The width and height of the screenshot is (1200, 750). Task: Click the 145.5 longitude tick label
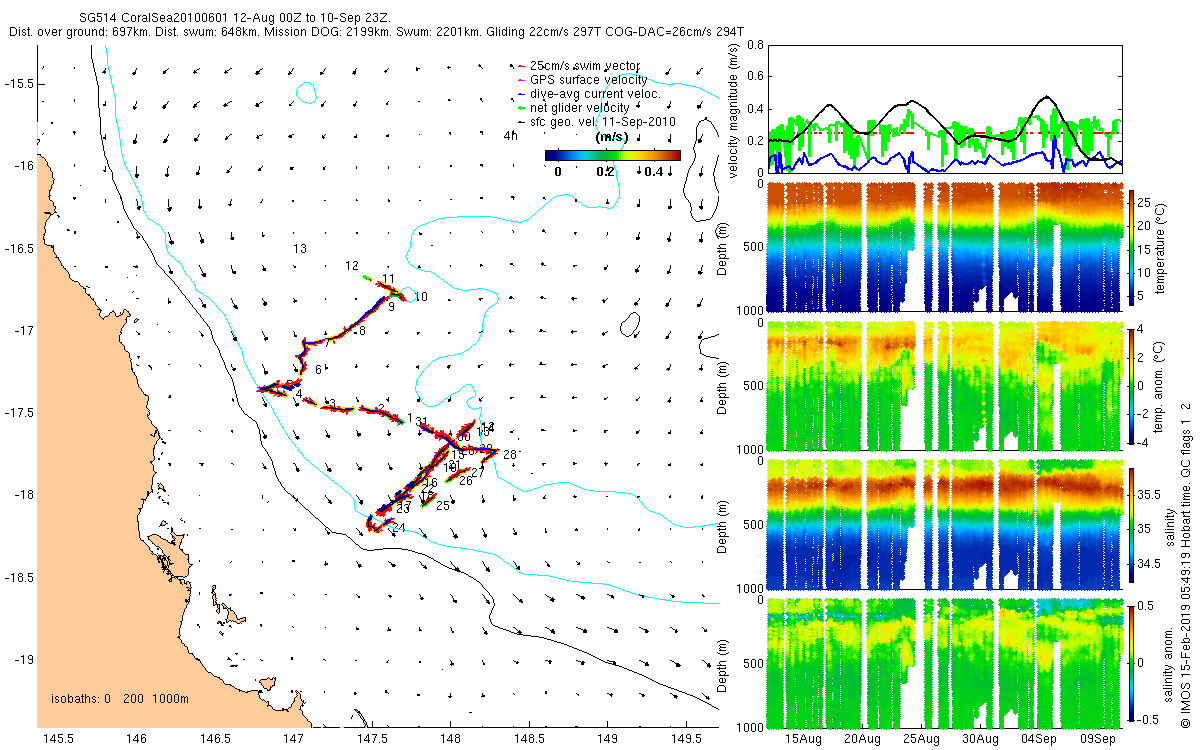point(57,738)
